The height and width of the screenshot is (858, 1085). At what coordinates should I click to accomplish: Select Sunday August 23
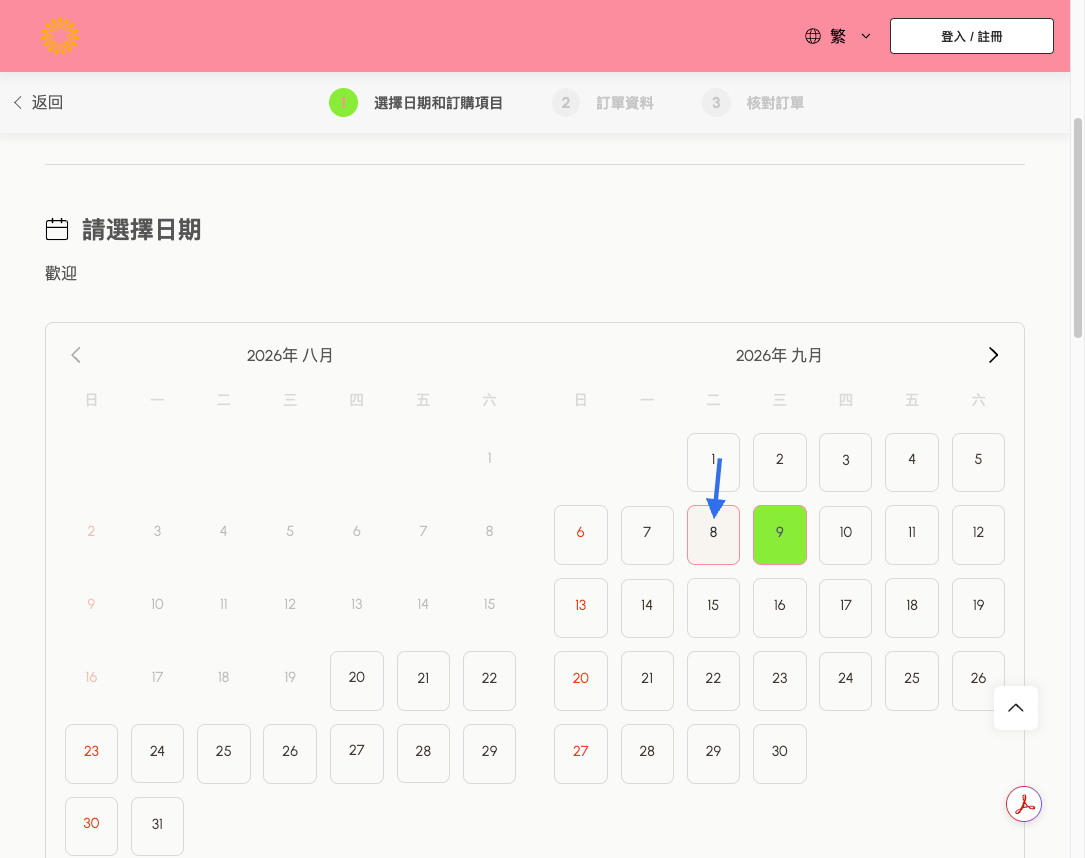click(91, 754)
